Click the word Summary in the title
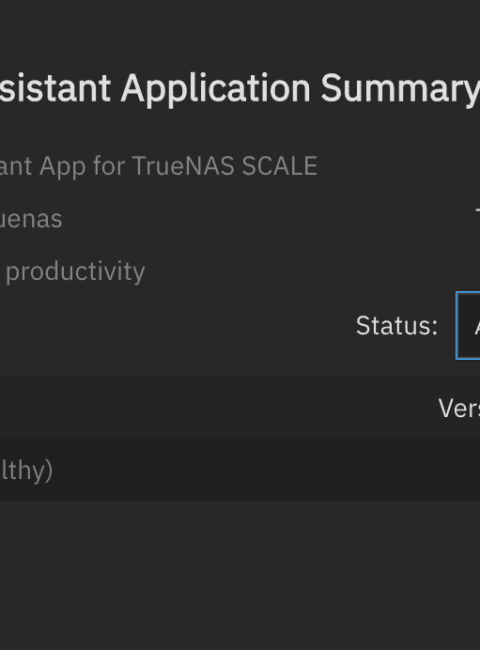The image size is (480, 650). [x=400, y=89]
